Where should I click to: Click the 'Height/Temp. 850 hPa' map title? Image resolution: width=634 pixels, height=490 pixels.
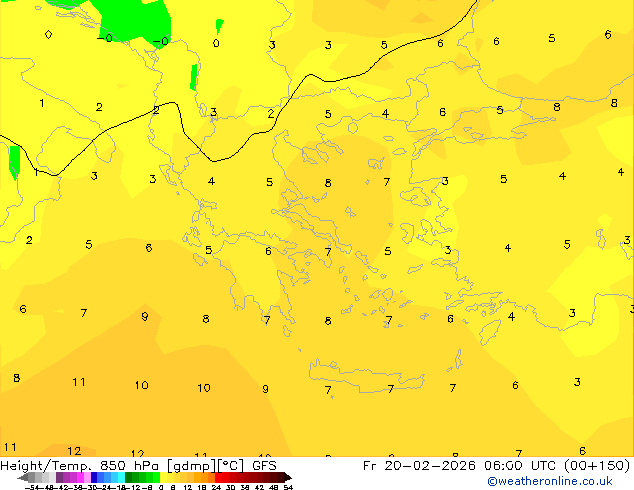coord(81,466)
